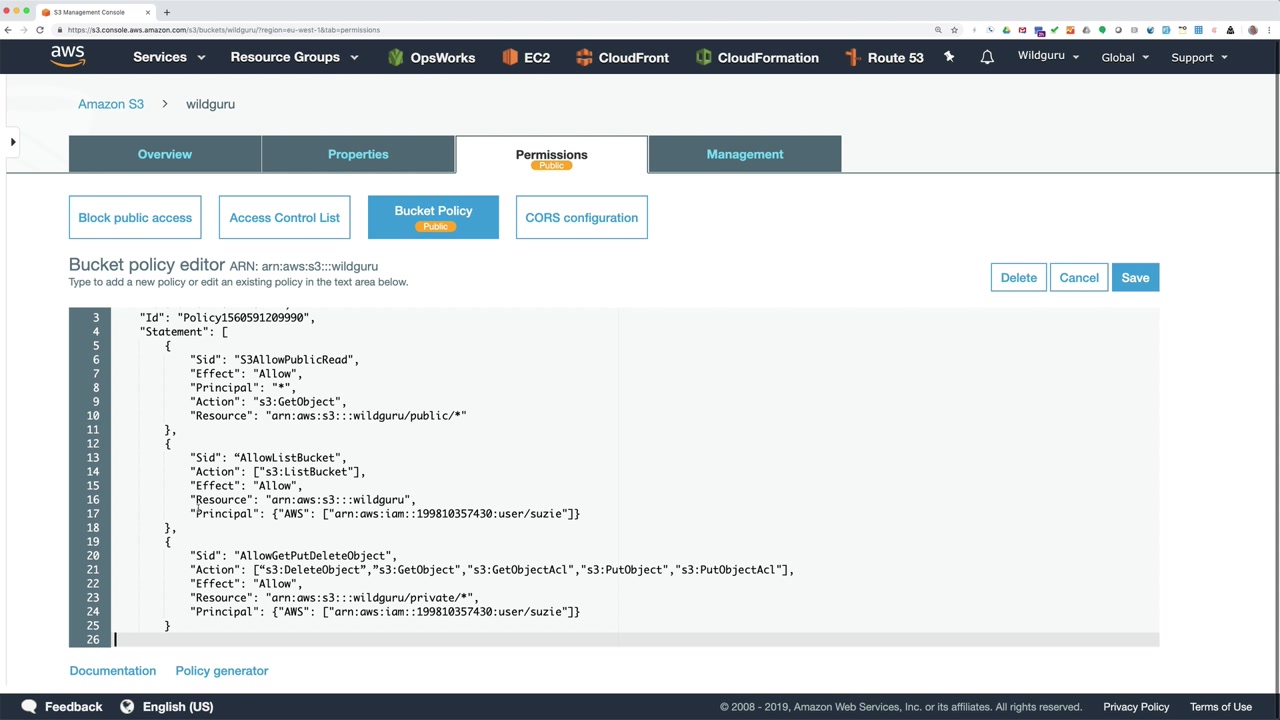Click the "s3:DeleteObject" action text
1280x720 pixels.
pyautogui.click(x=313, y=569)
